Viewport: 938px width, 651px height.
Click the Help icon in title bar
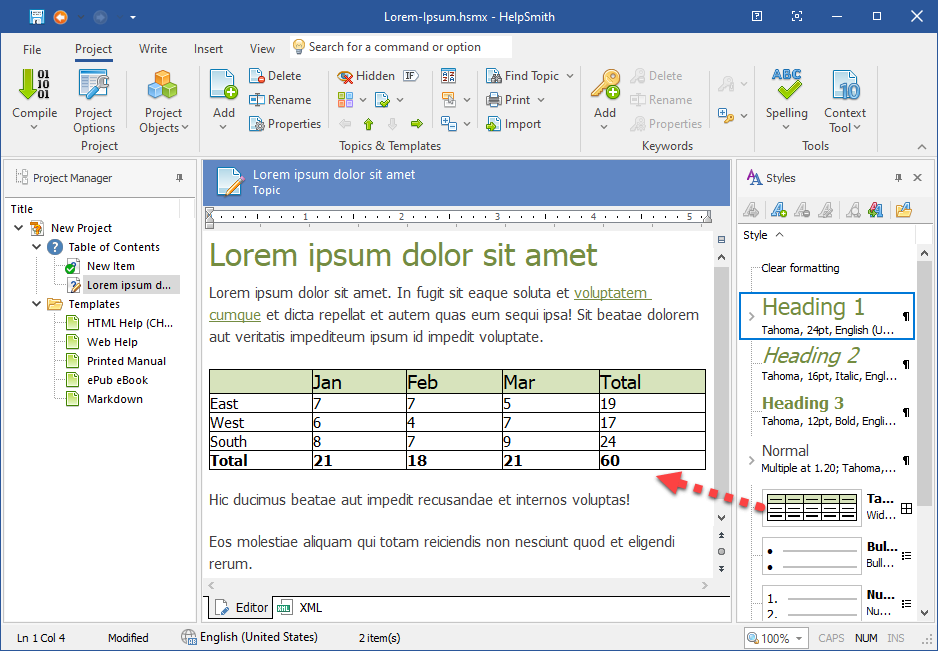click(x=757, y=17)
